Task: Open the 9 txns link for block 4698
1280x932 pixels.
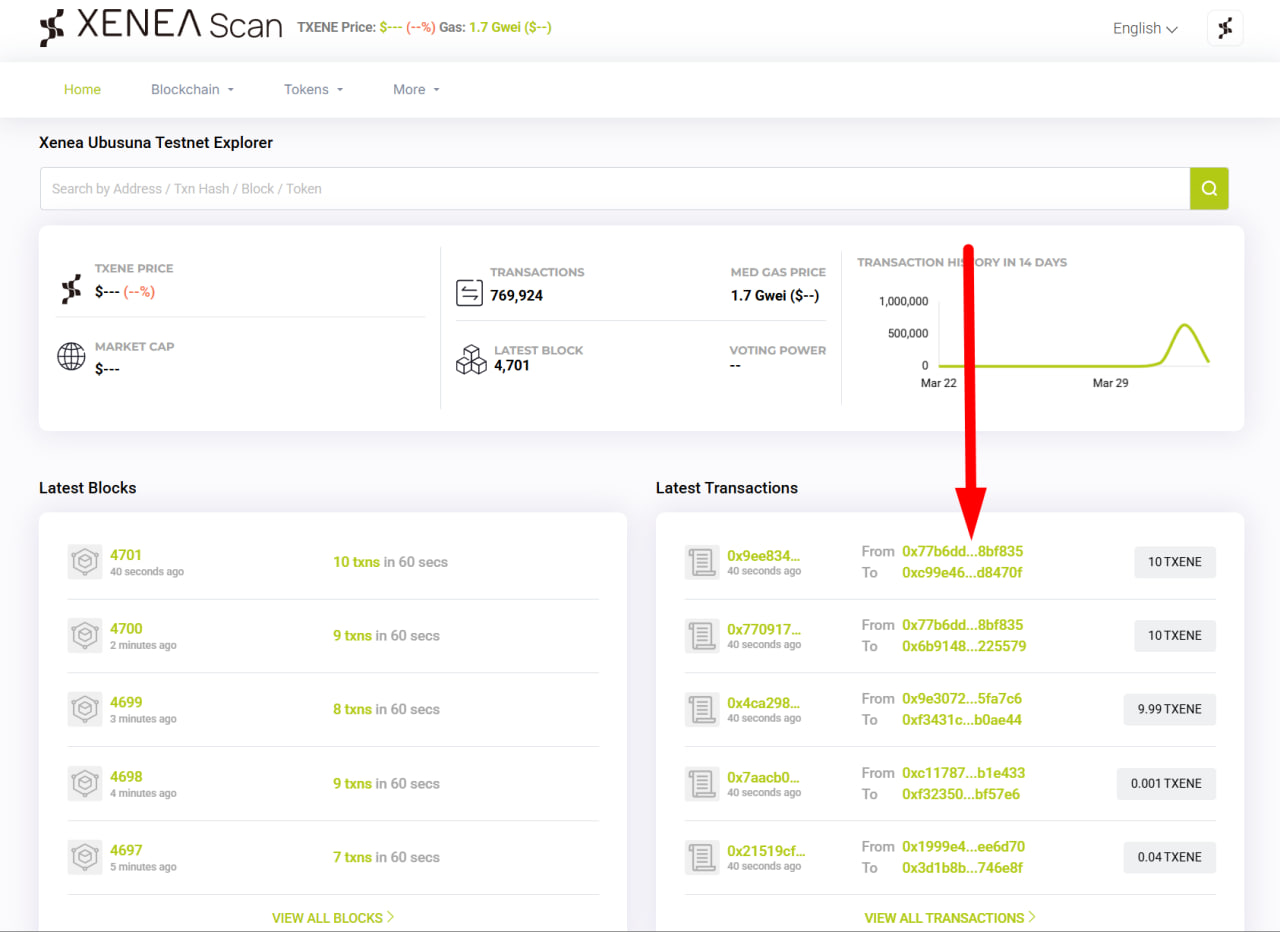Action: (352, 784)
